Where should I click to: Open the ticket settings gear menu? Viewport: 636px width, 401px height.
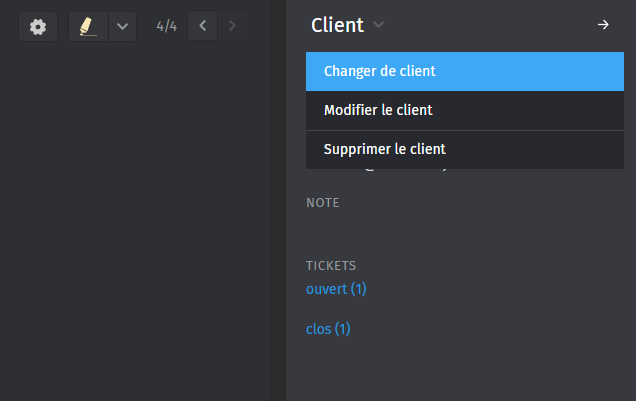click(x=38, y=27)
